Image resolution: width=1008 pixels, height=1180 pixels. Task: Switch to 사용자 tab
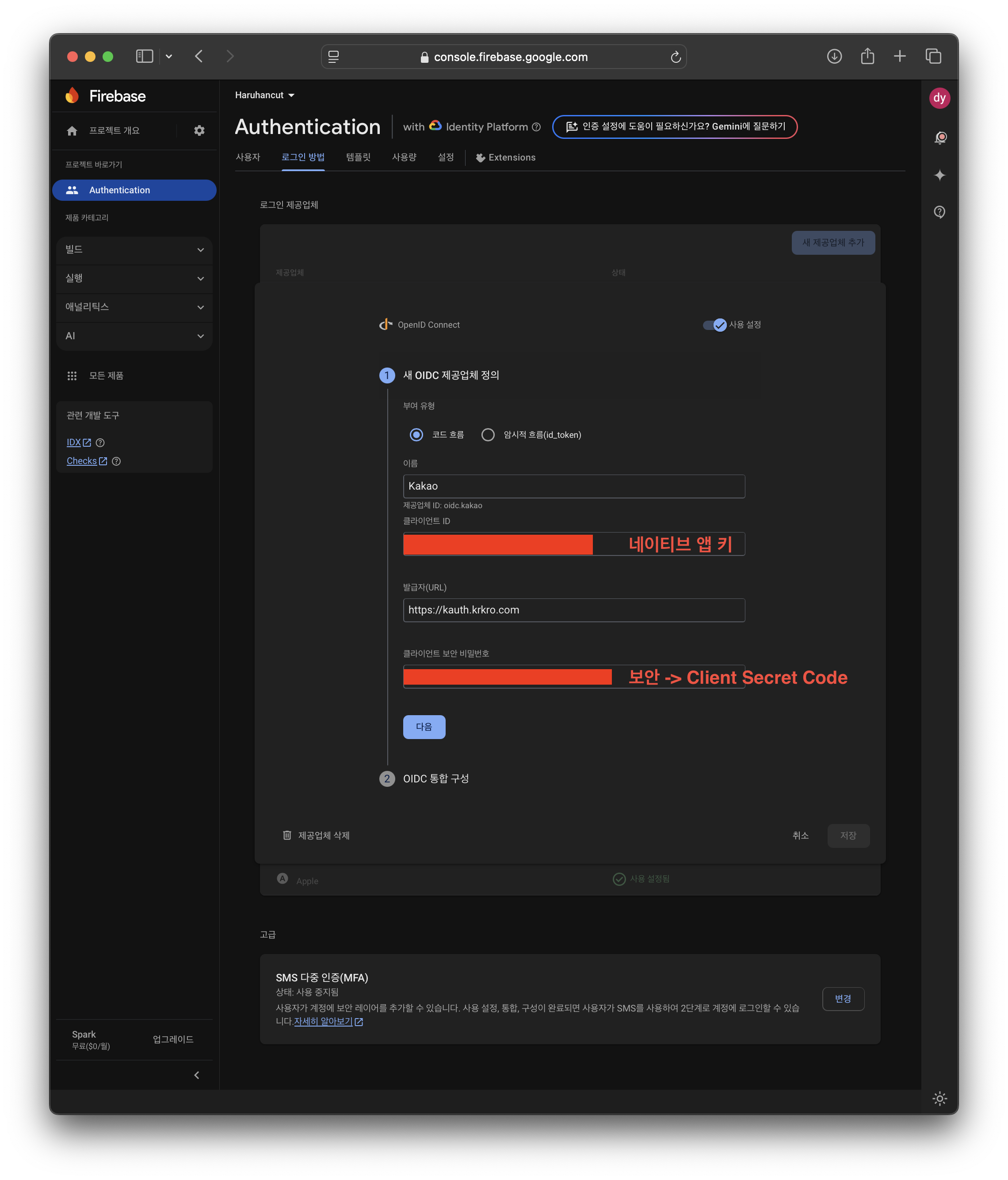point(248,157)
